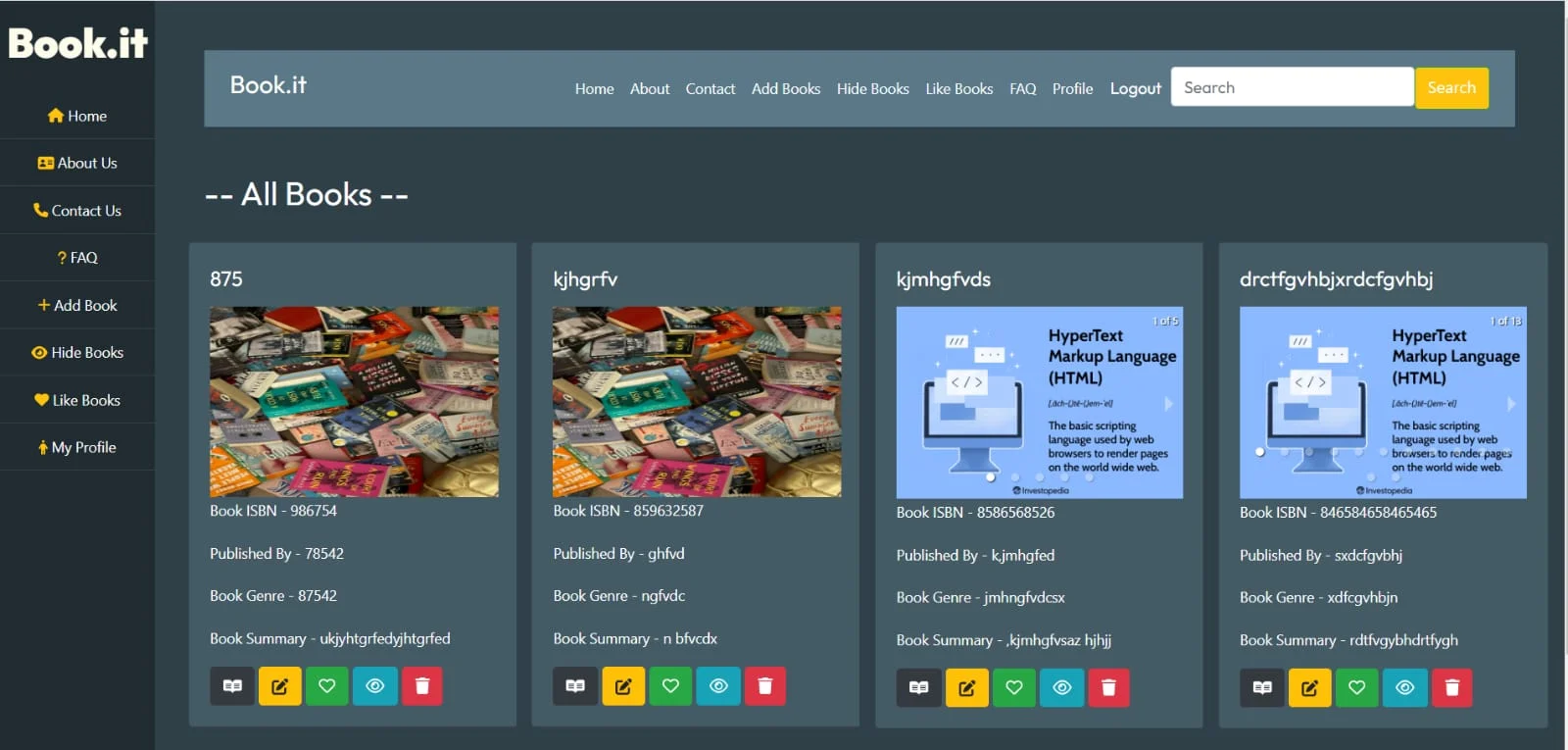Edit the drctfgvhbjxrdcfgvhbj book using the pencil icon
Viewport: 1568px width, 750px height.
point(1309,688)
